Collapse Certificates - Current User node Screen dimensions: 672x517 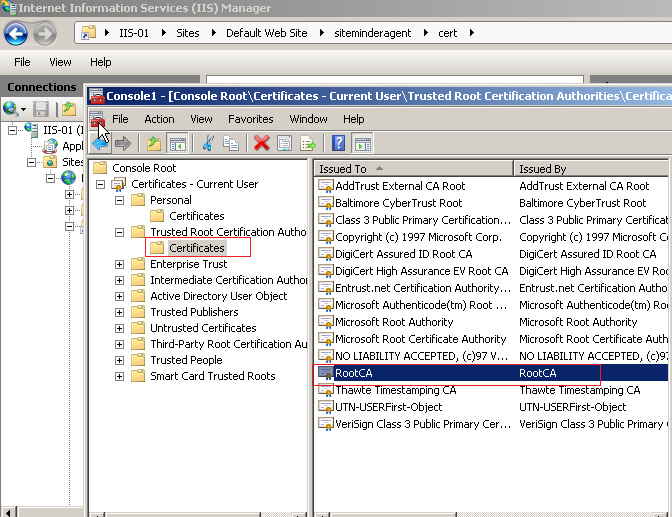pyautogui.click(x=100, y=184)
